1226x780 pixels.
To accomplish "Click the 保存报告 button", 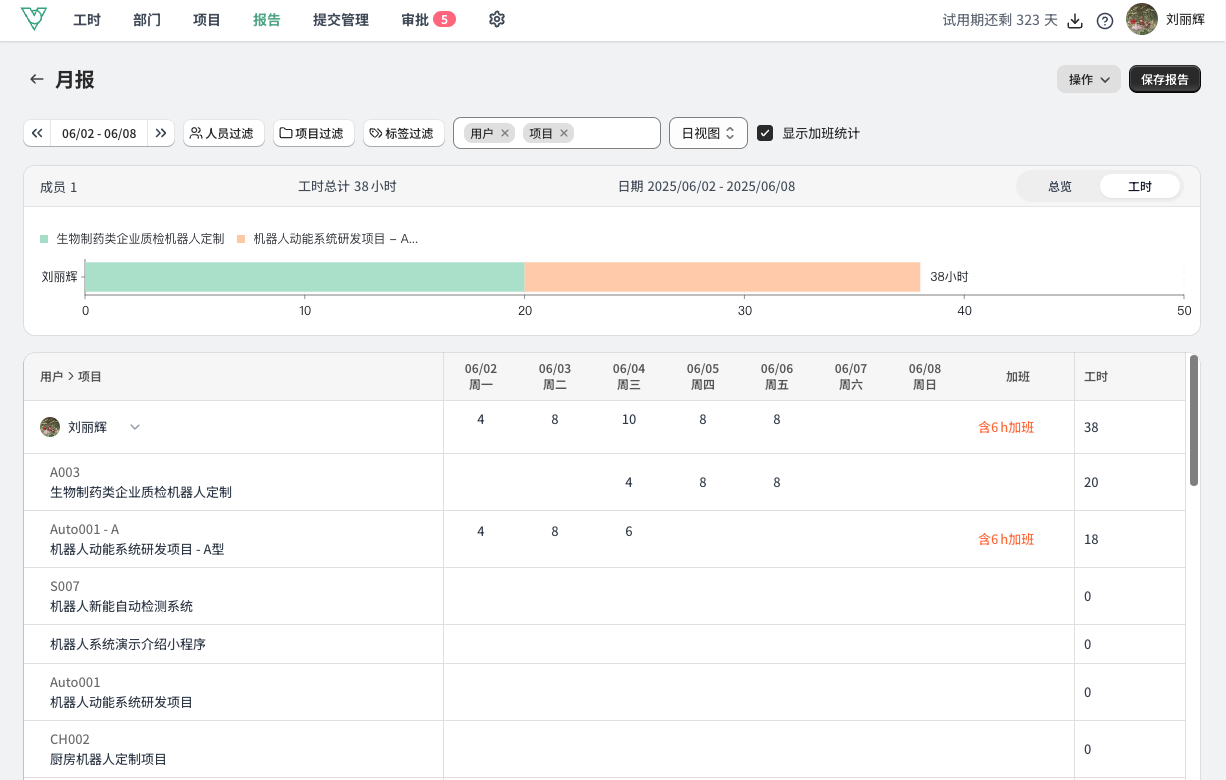I will (1165, 79).
